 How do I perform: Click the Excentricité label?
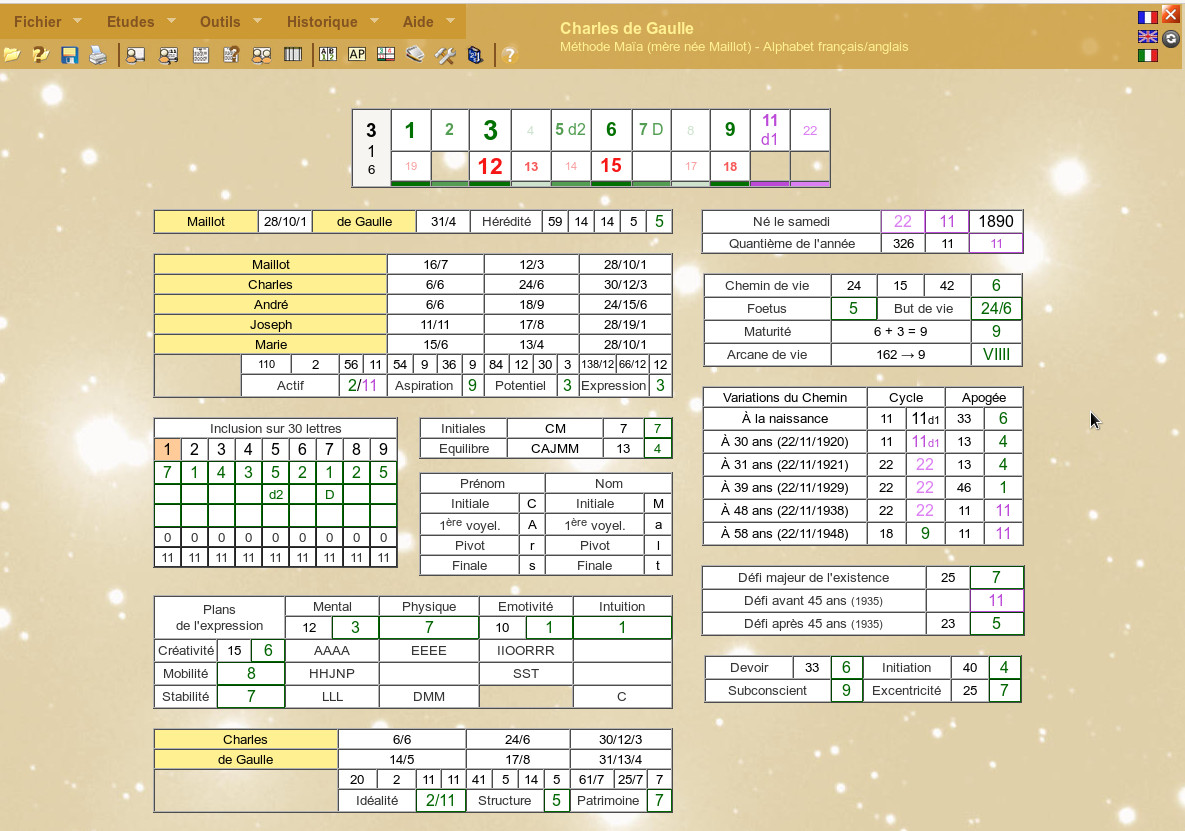click(x=906, y=690)
